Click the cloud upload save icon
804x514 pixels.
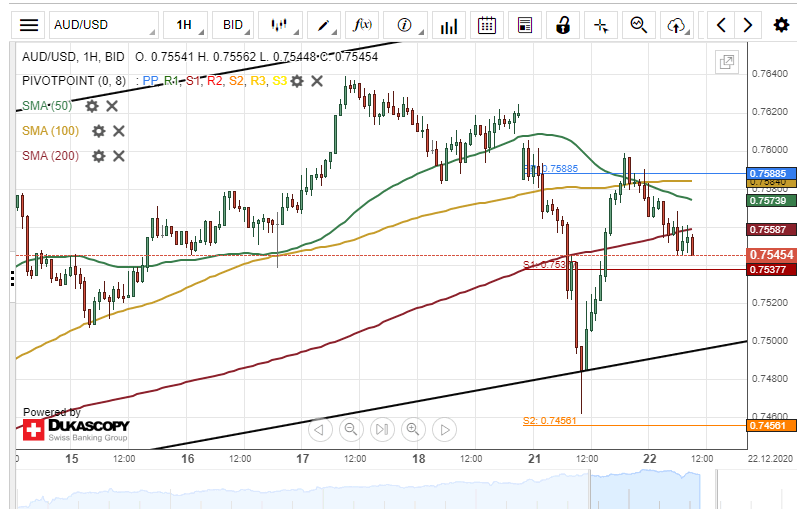click(x=677, y=25)
